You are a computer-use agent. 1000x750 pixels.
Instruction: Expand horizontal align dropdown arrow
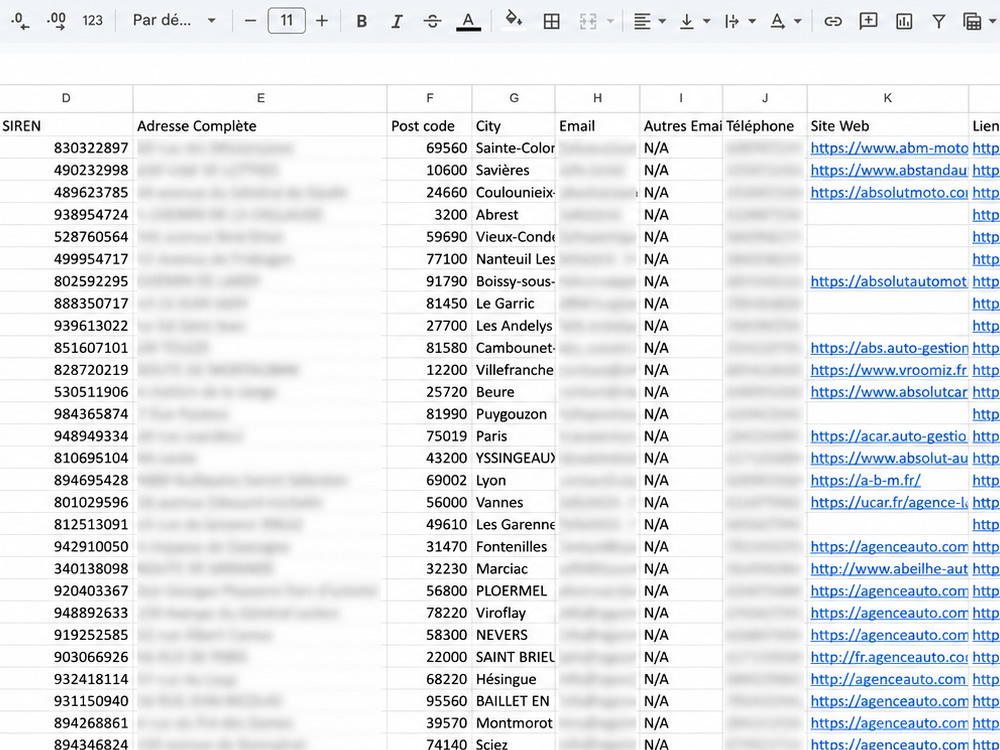point(662,21)
